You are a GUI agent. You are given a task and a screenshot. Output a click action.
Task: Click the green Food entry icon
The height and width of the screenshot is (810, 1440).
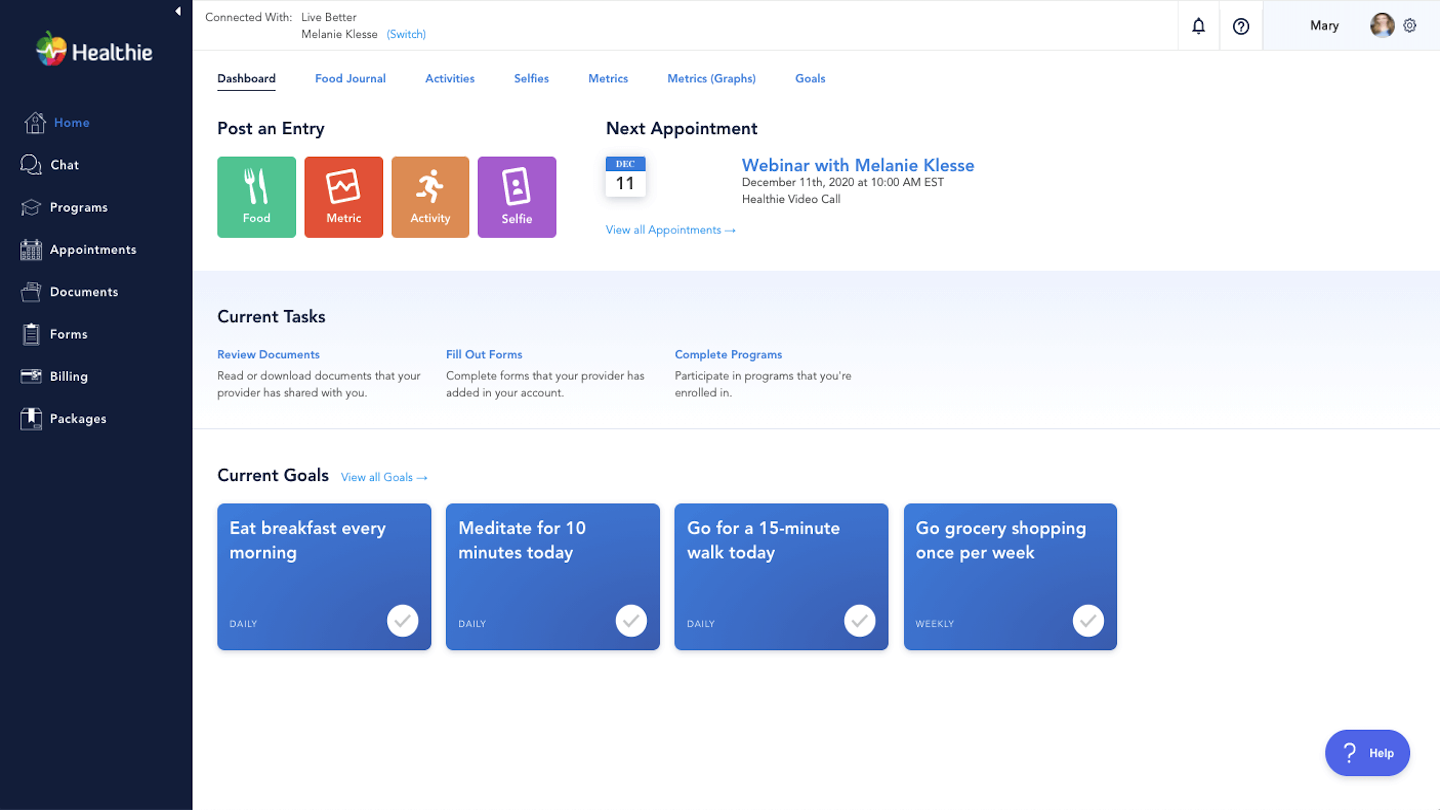pyautogui.click(x=256, y=196)
